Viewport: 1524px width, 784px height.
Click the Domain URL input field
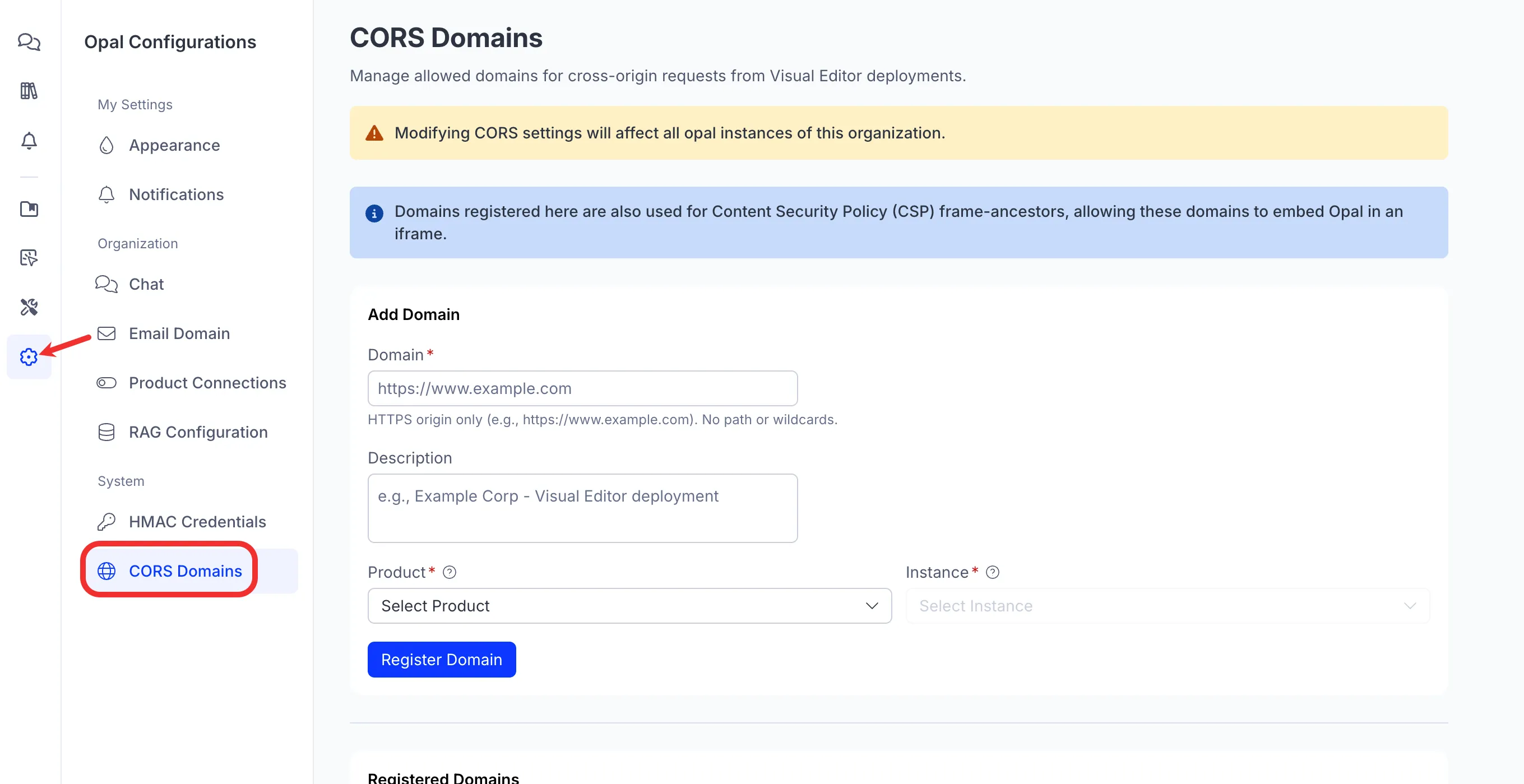tap(583, 389)
